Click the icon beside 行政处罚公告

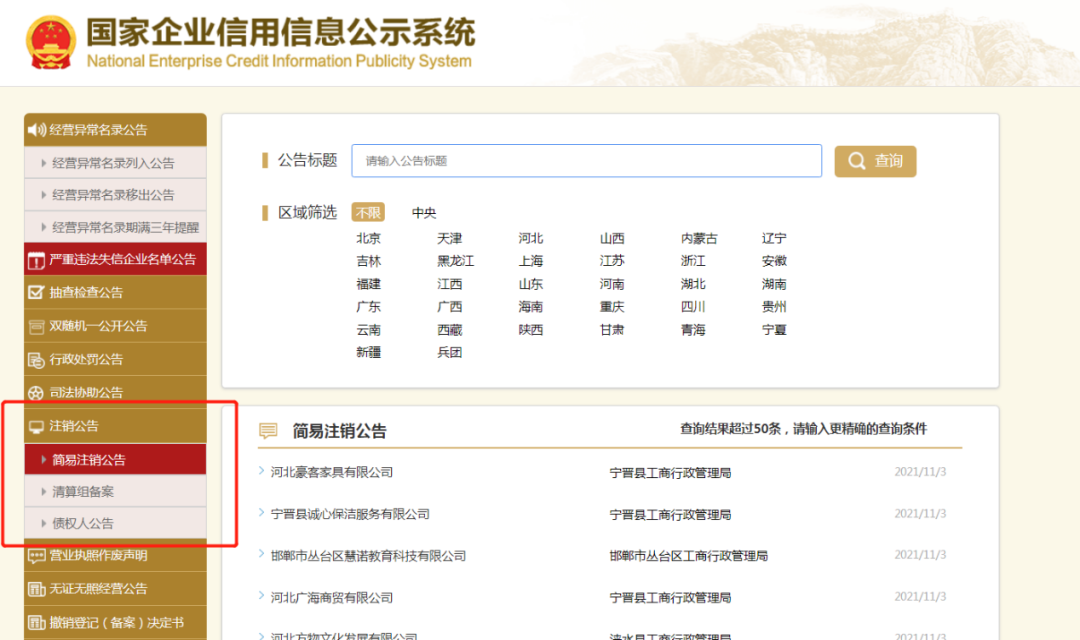36,360
